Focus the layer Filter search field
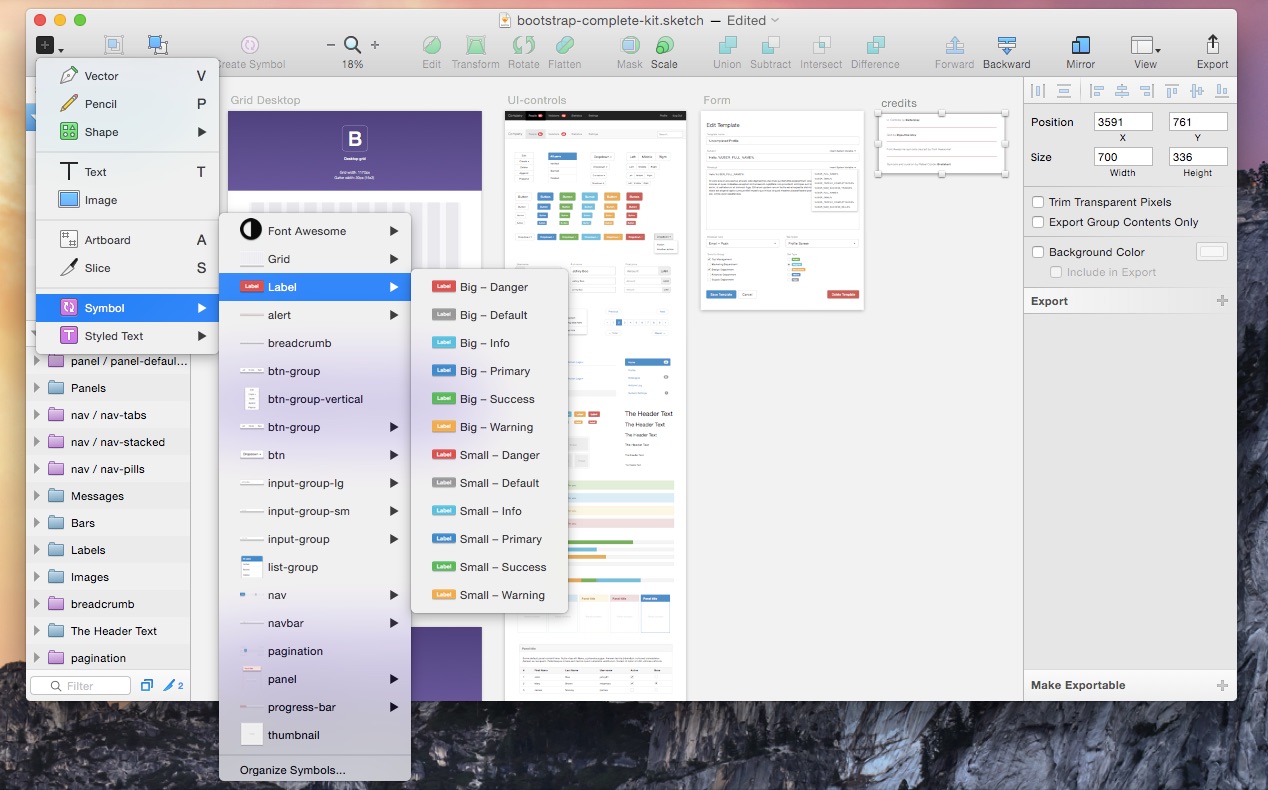Screen dimensions: 1268x790 coord(80,686)
